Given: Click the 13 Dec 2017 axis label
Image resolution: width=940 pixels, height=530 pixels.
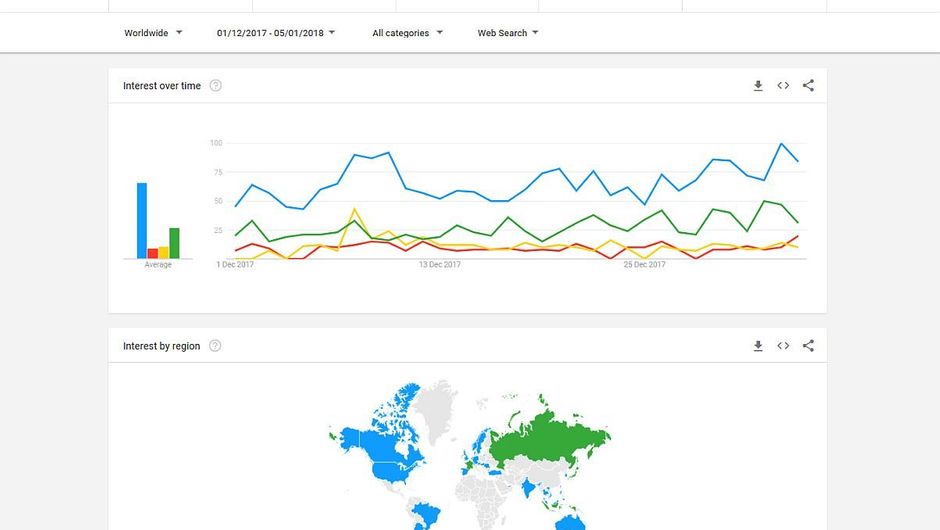Looking at the screenshot, I should click(439, 265).
